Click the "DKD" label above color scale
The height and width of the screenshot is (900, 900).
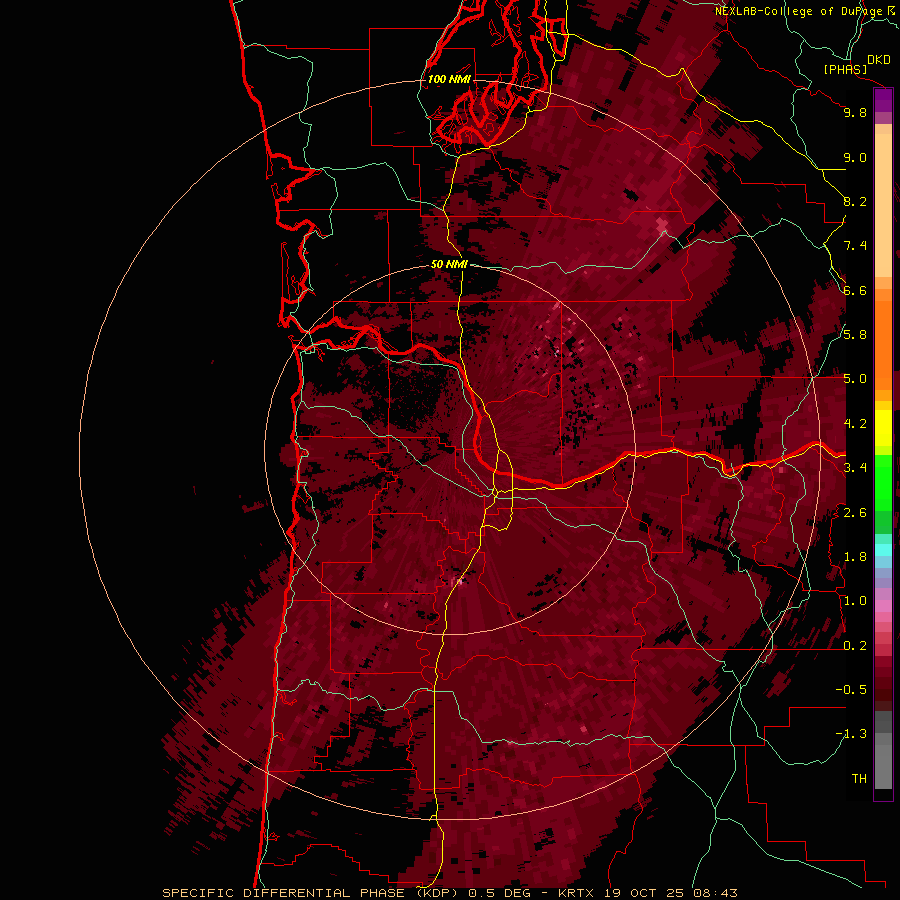coord(879,60)
